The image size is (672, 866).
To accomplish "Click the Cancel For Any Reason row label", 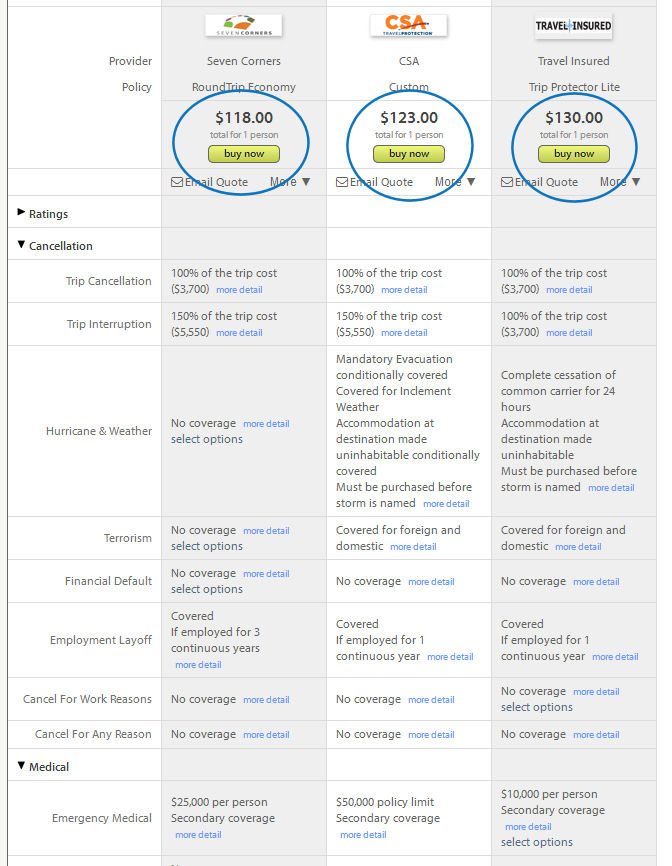I will [93, 734].
